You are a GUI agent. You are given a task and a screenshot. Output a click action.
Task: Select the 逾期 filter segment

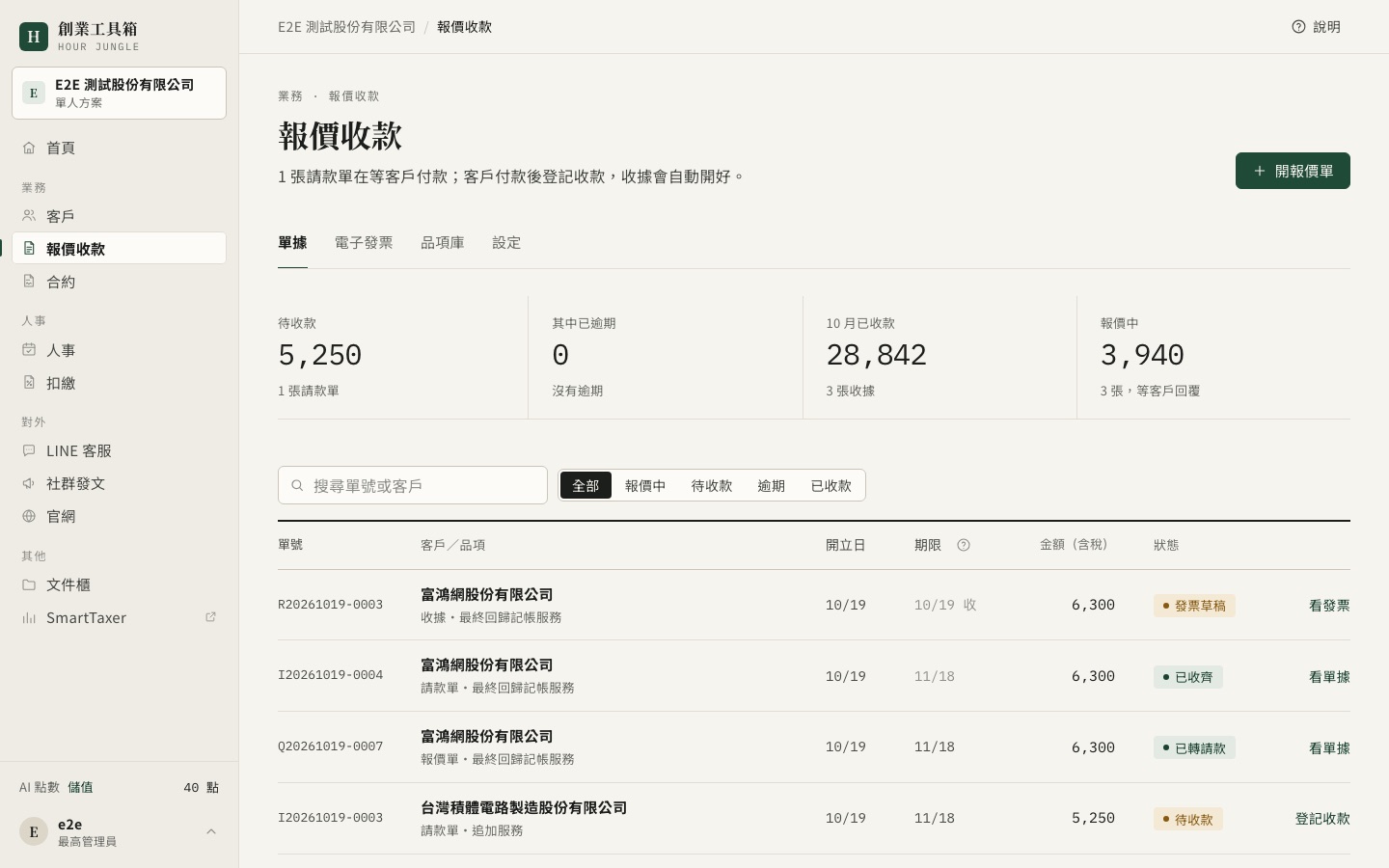point(771,485)
